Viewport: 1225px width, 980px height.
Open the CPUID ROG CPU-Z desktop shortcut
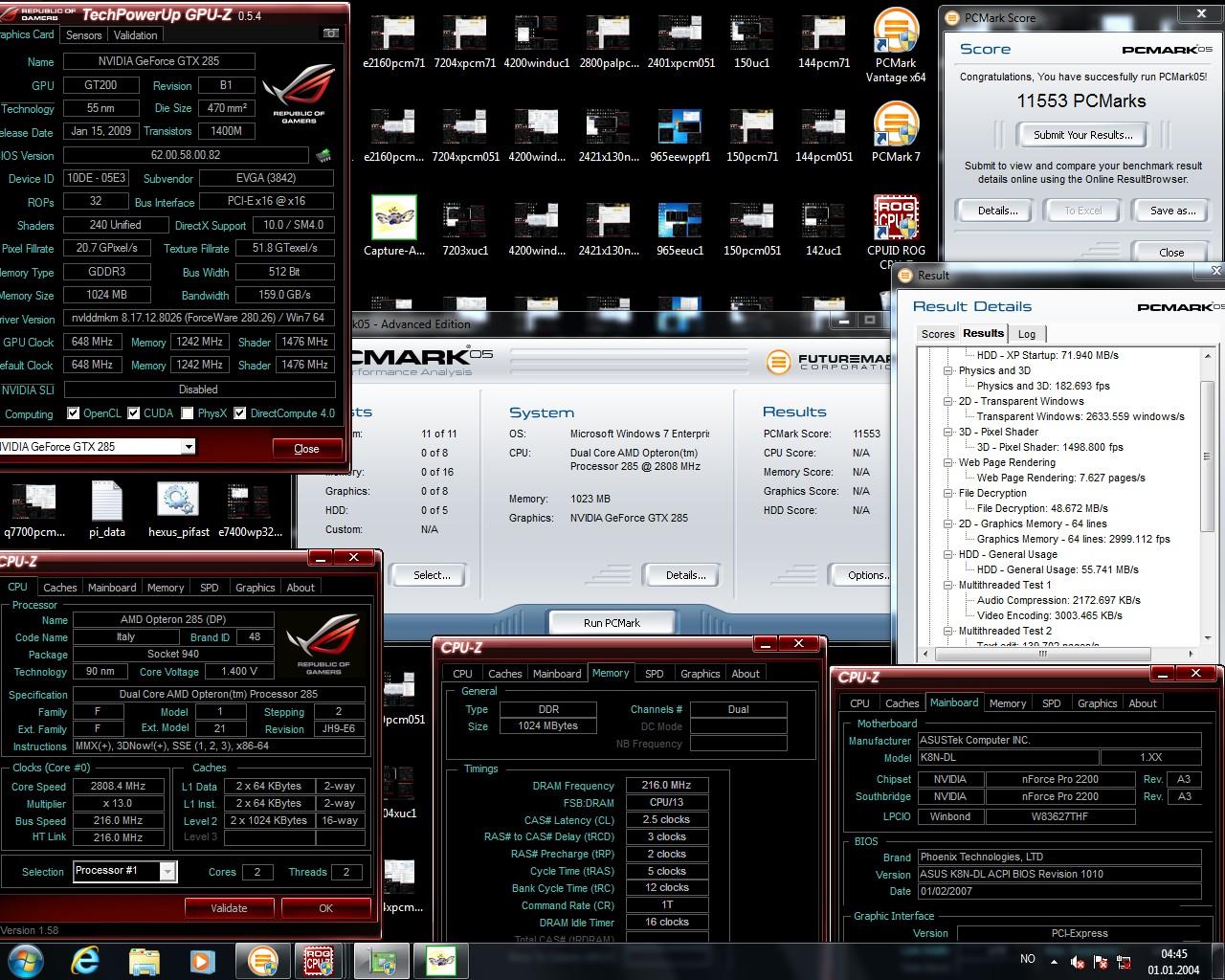click(x=896, y=232)
